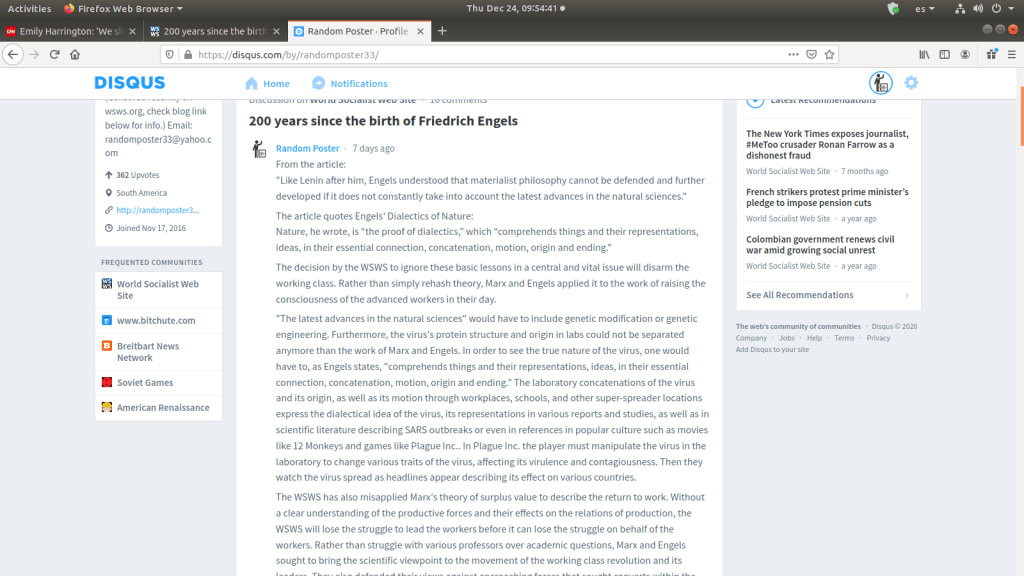Image resolution: width=1024 pixels, height=576 pixels.
Task: Select the Notifications menu item
Action: tap(349, 84)
